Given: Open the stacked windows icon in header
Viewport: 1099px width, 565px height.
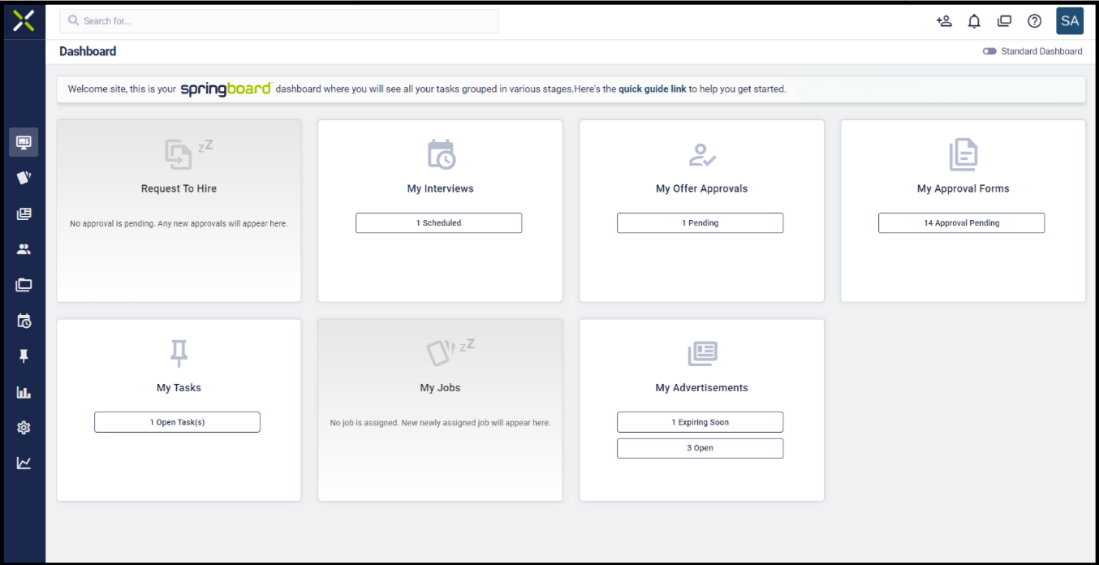Looking at the screenshot, I should 1004,21.
